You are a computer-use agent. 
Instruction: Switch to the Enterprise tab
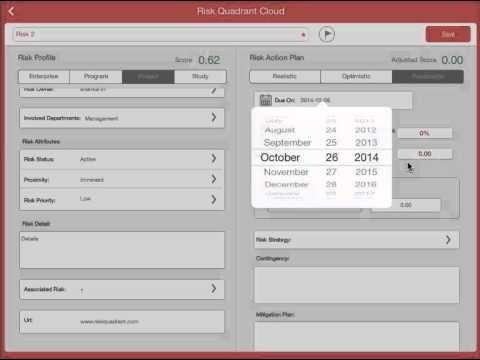(44, 76)
